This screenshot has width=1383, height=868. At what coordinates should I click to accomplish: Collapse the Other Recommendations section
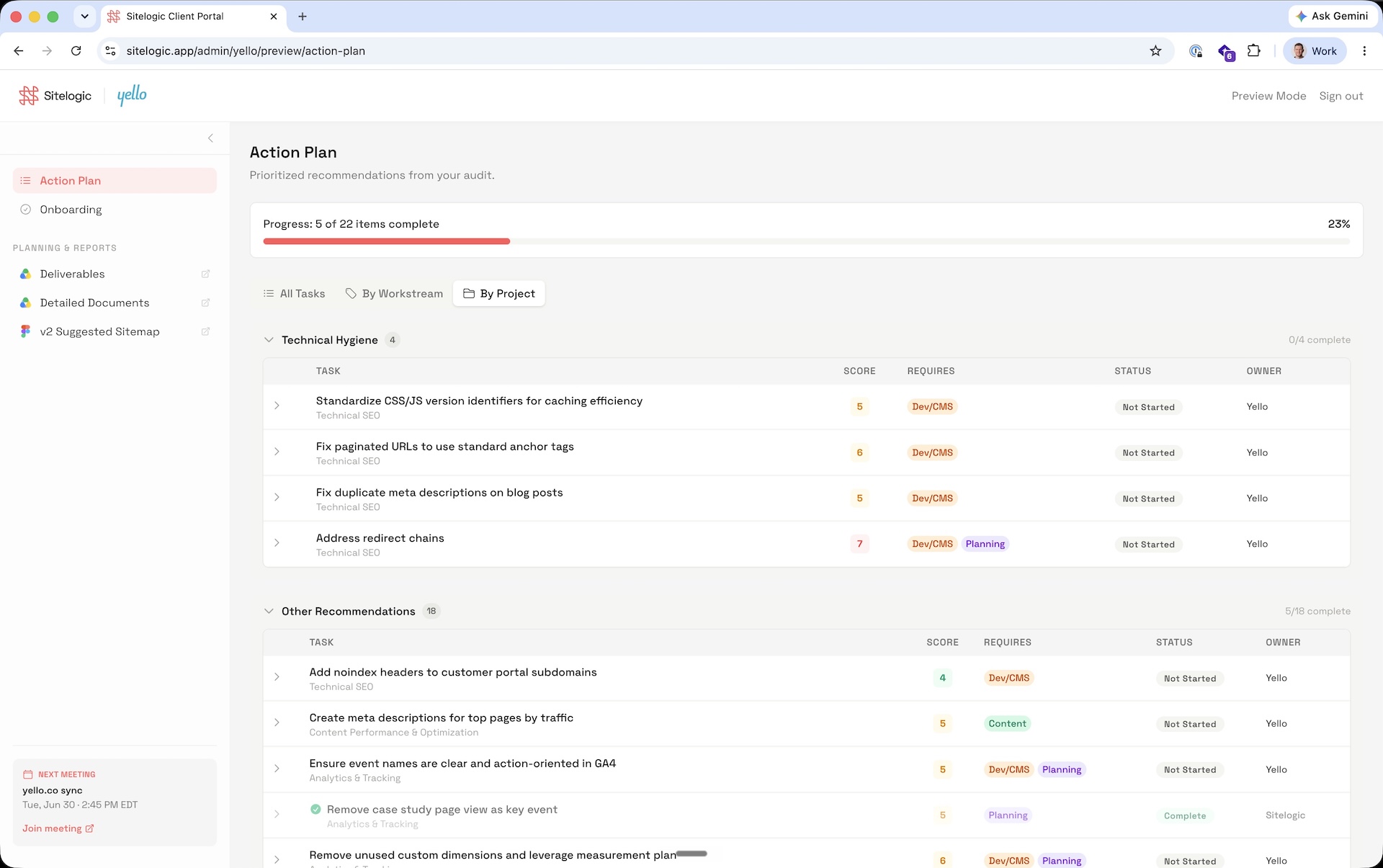click(269, 611)
